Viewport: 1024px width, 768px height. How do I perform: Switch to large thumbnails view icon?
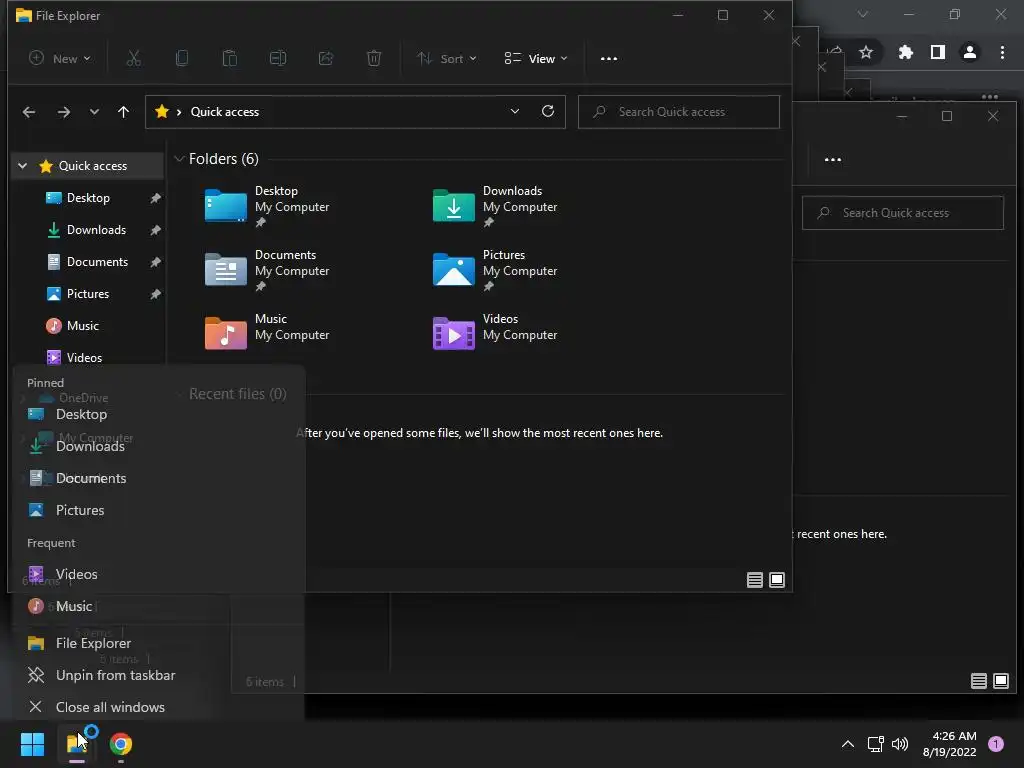pyautogui.click(x=777, y=580)
